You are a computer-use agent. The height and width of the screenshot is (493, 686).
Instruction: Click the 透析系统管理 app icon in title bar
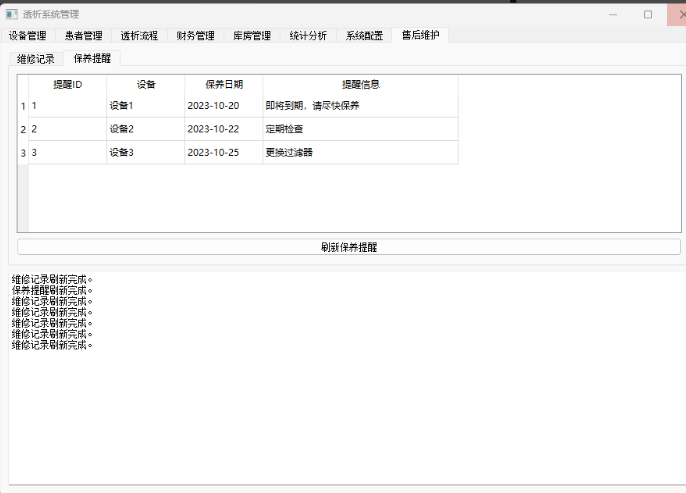(x=12, y=14)
